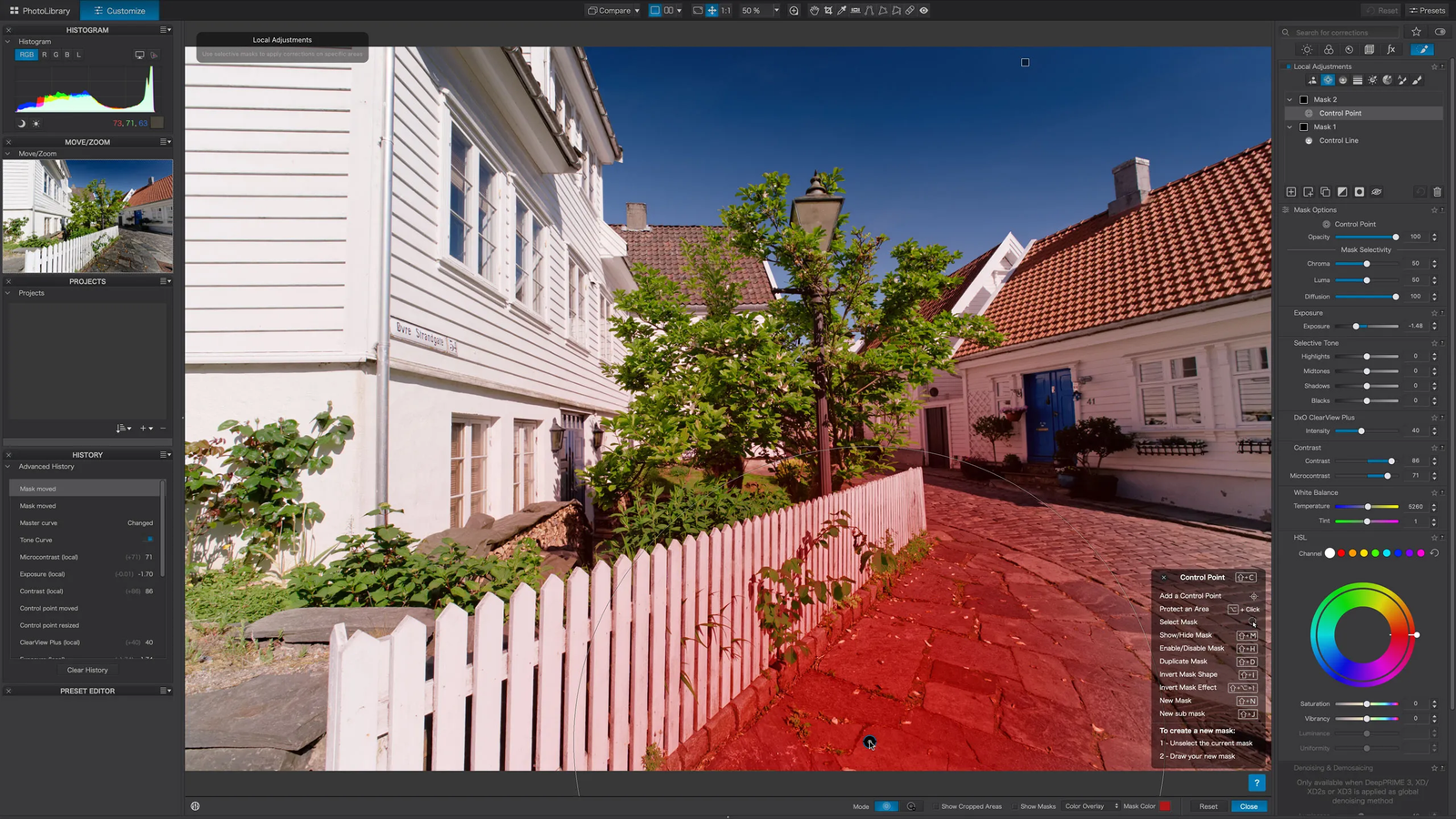Select the Control Line mask tool
Viewport: 1456px width, 819px height.
pyautogui.click(x=1343, y=80)
